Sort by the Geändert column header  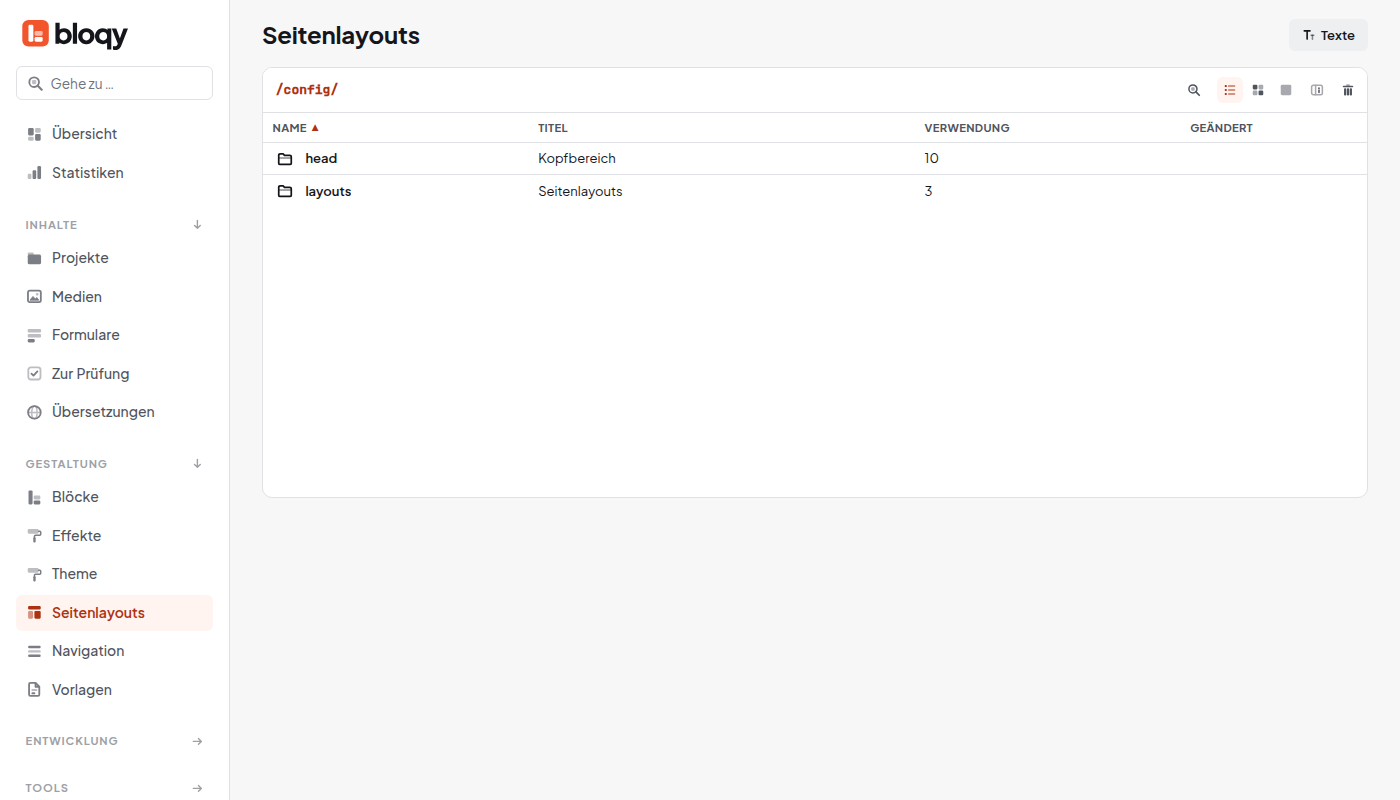(1221, 128)
